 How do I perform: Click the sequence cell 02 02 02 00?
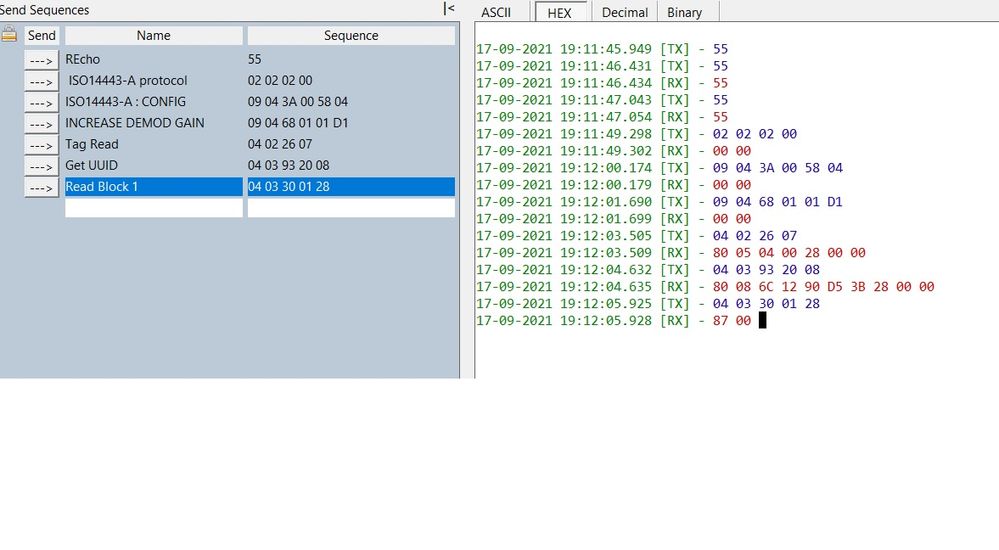click(351, 80)
